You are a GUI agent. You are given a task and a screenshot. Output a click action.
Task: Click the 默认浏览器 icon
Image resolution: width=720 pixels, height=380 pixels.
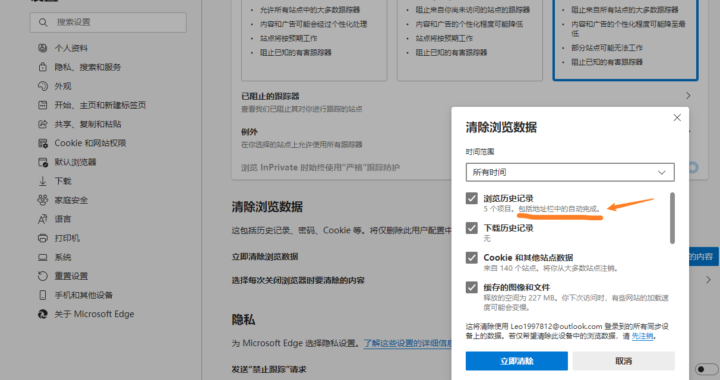click(43, 162)
